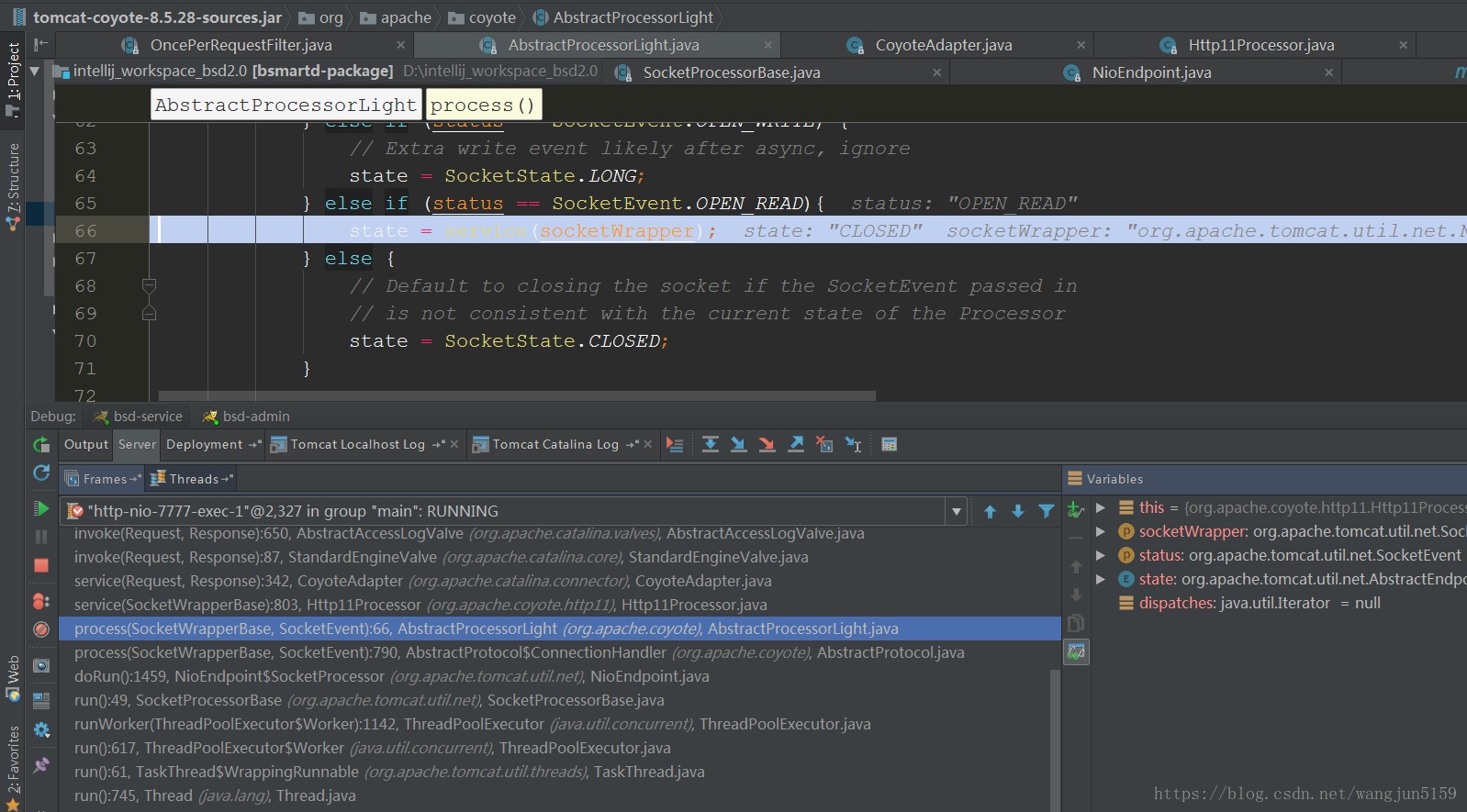Image resolution: width=1467 pixels, height=812 pixels.
Task: Open the Structure tool window sidebar button
Action: tap(13, 185)
